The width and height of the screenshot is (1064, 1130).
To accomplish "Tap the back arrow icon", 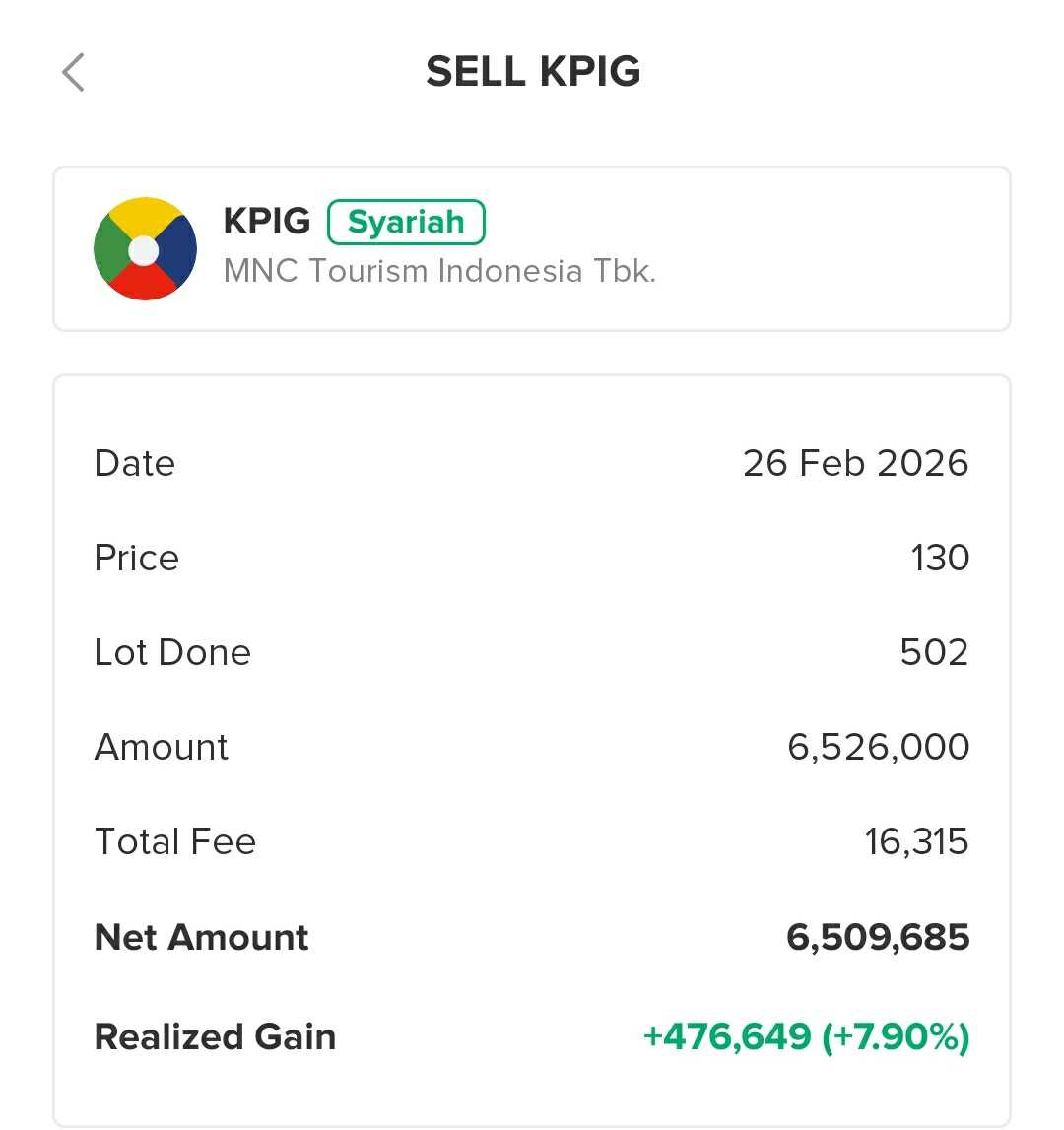I will pos(74,72).
